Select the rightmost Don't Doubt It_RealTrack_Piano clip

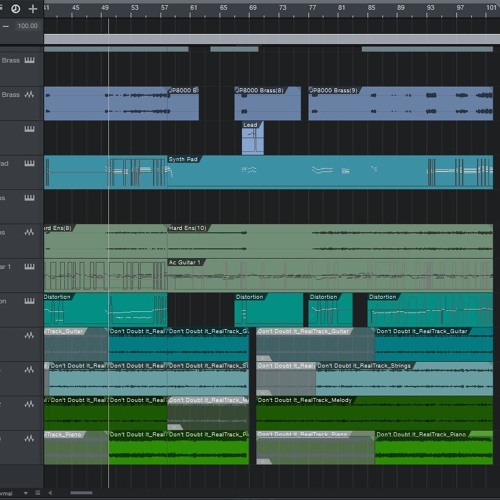434,448
